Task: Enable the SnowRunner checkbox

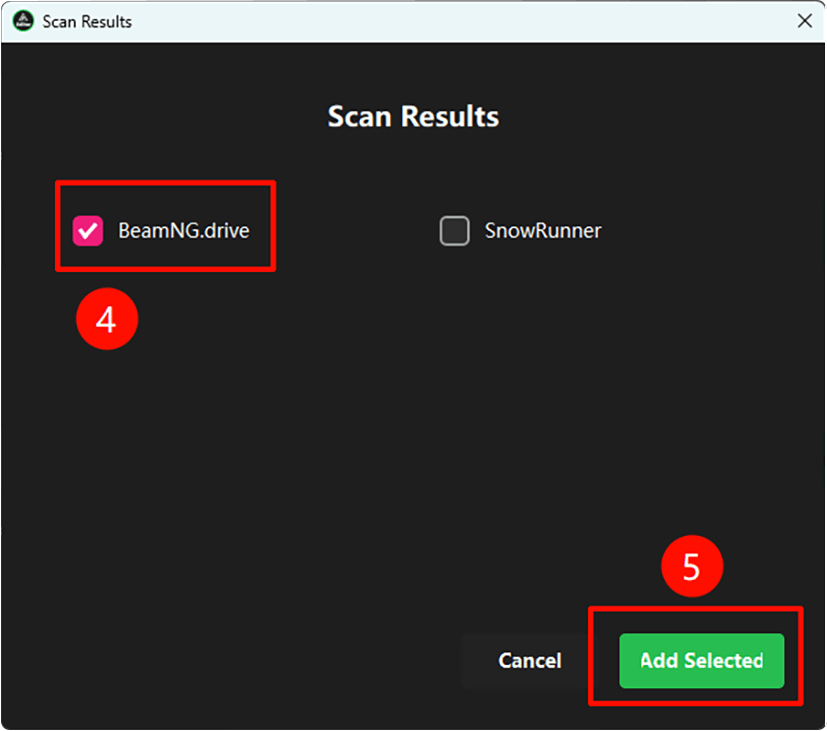Action: [454, 231]
